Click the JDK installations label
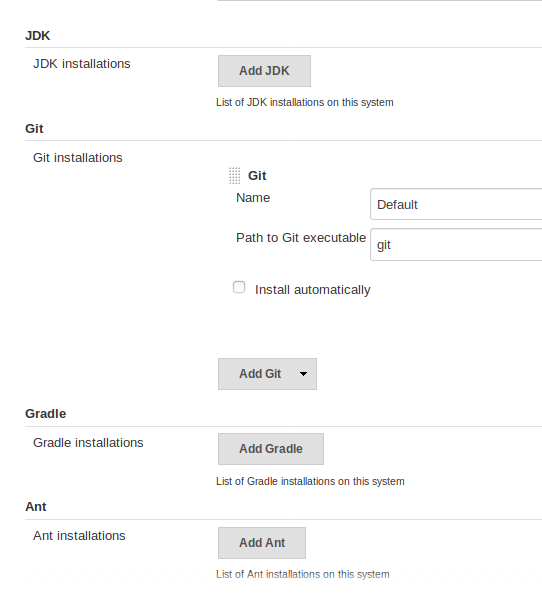The width and height of the screenshot is (542, 594). [x=81, y=64]
